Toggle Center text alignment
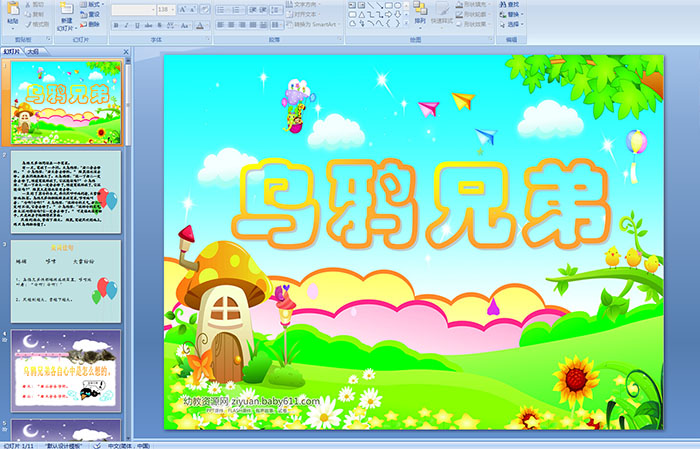This screenshot has width=700, height=449. pos(231,25)
